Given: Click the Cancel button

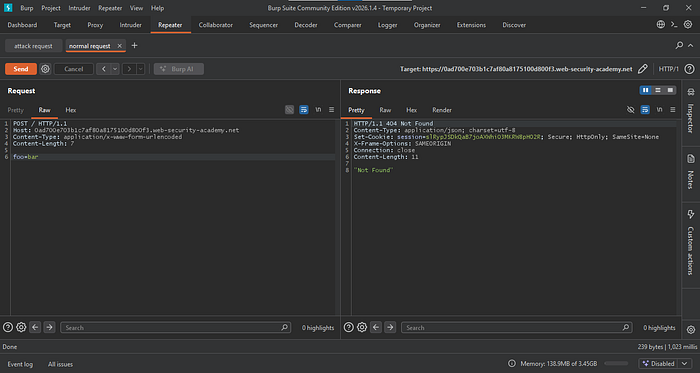Looking at the screenshot, I should tap(74, 69).
